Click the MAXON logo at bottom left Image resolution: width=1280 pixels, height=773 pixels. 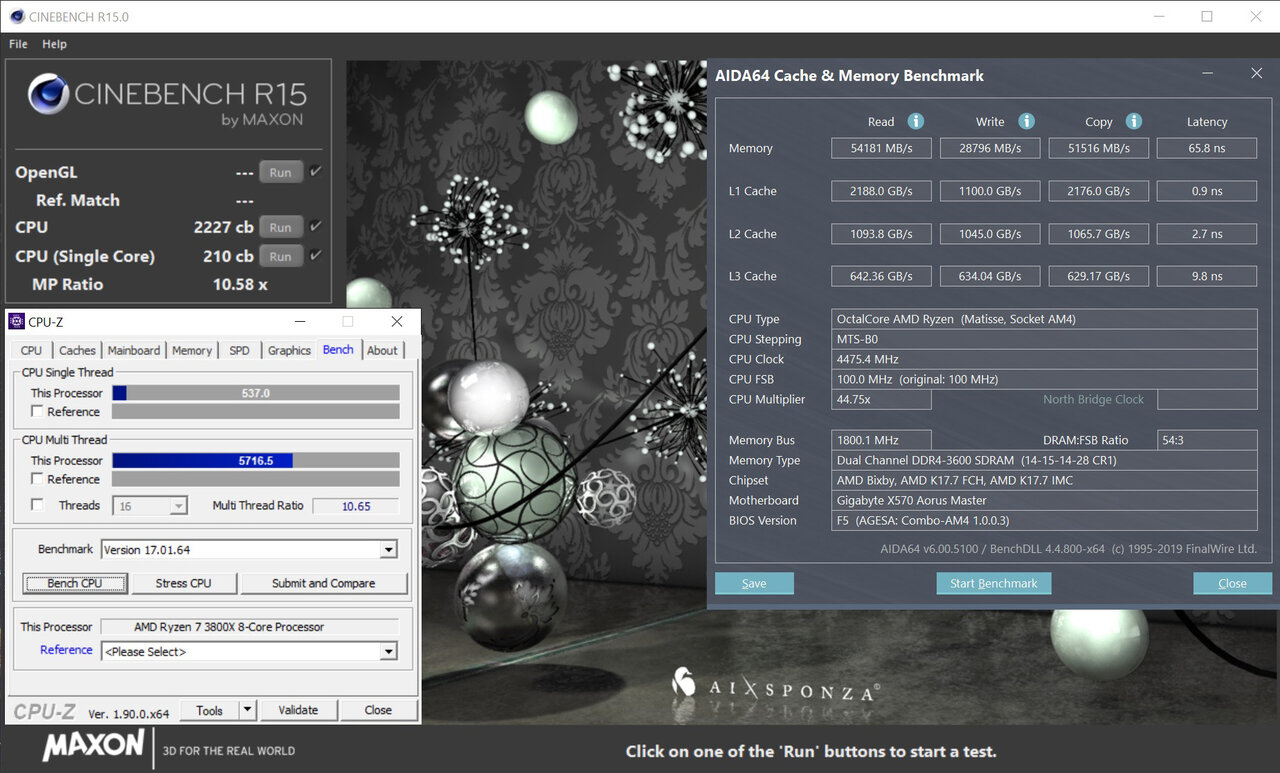[x=93, y=746]
